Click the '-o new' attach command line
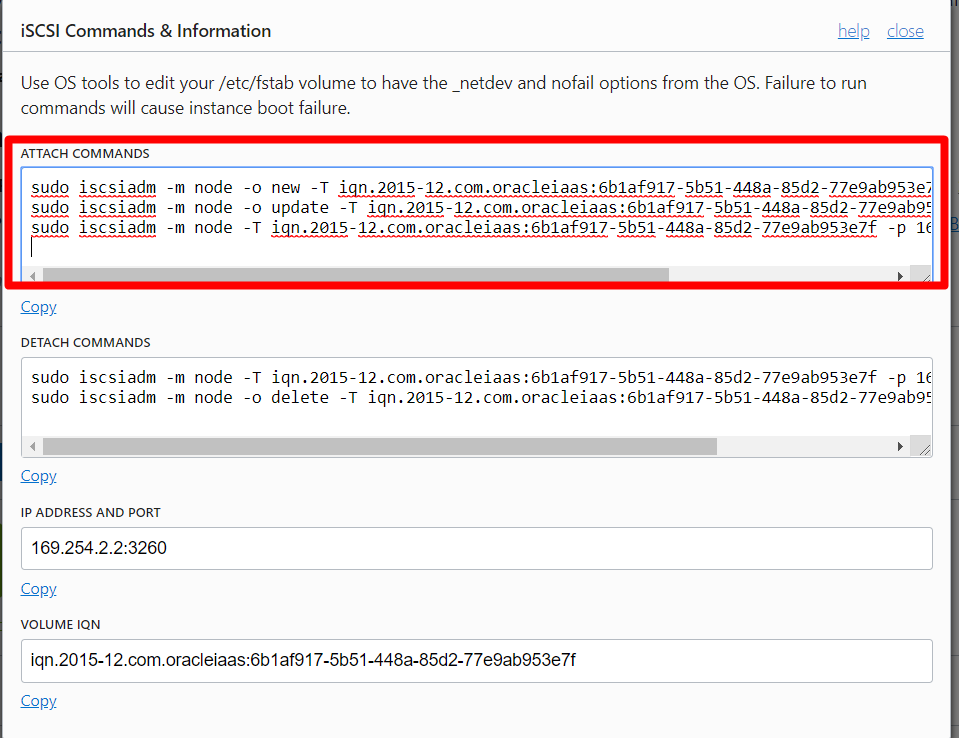 pos(481,188)
